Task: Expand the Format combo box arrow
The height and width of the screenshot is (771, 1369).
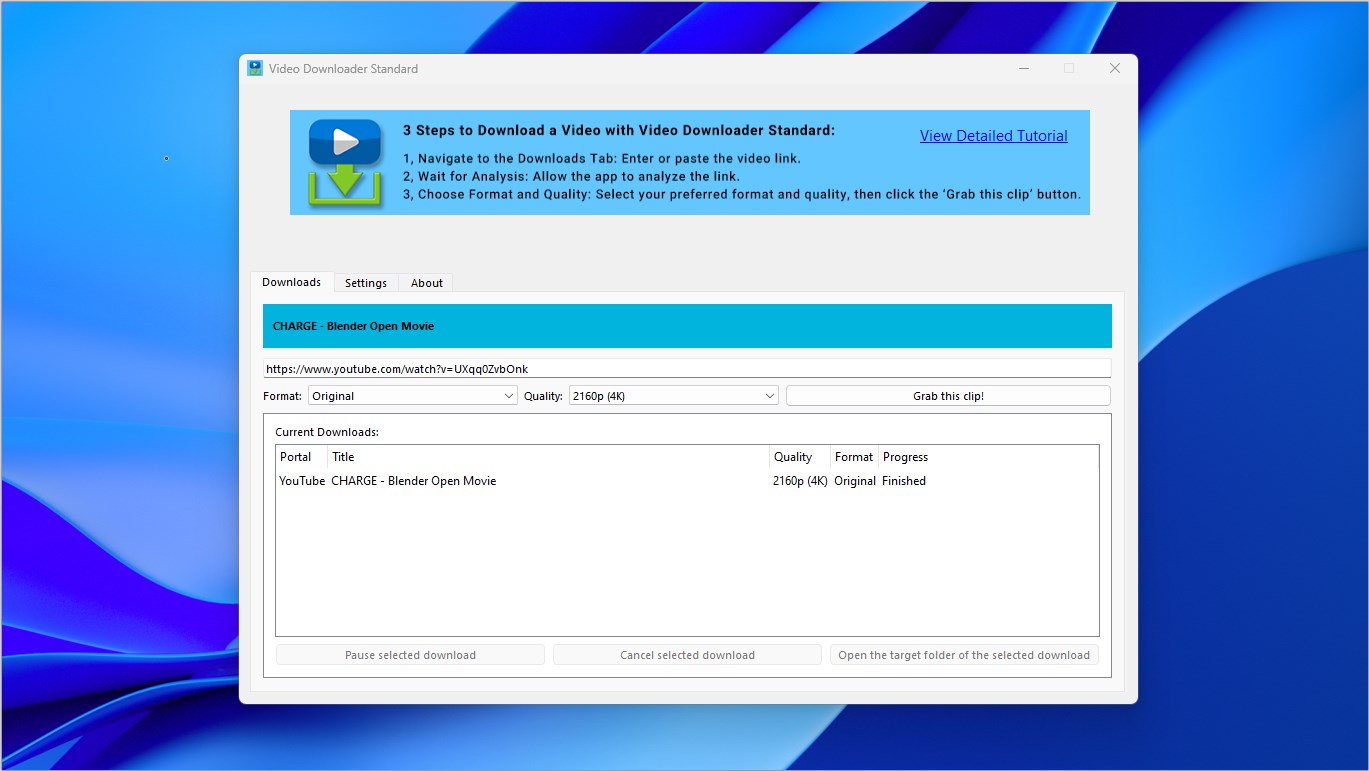Action: 508,395
